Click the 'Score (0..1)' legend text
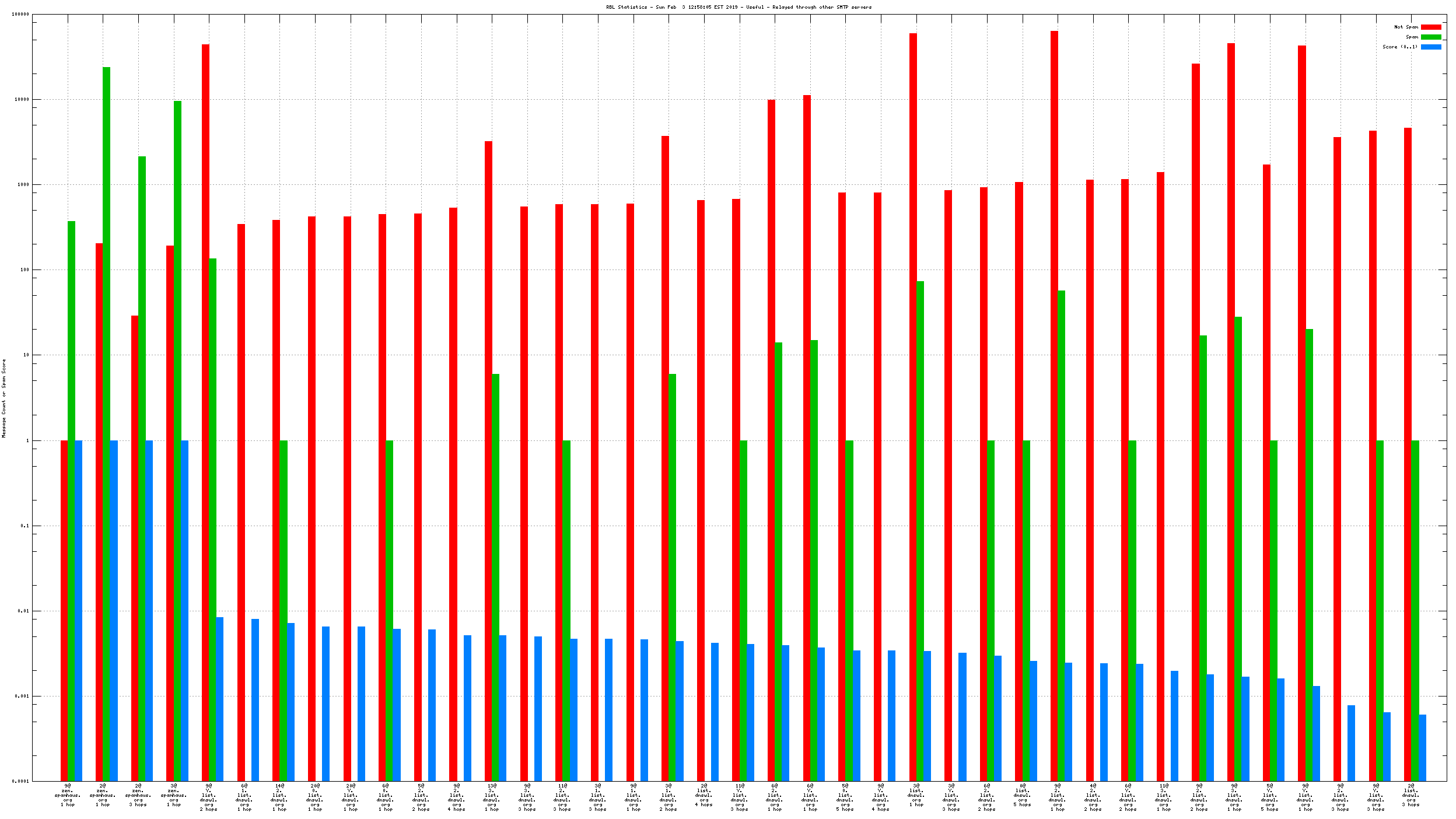 (1399, 47)
